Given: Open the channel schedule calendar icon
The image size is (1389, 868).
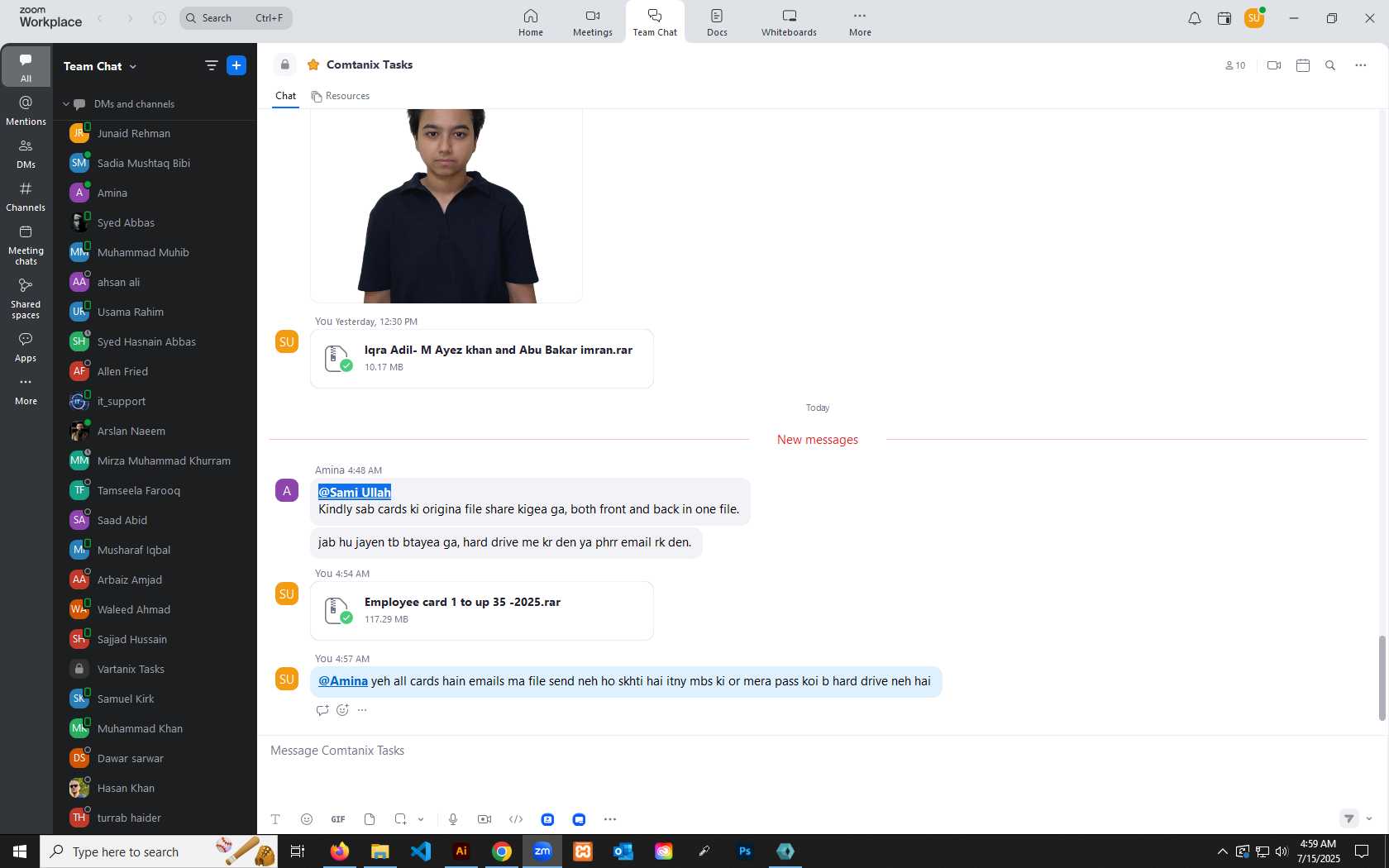Looking at the screenshot, I should (1303, 65).
